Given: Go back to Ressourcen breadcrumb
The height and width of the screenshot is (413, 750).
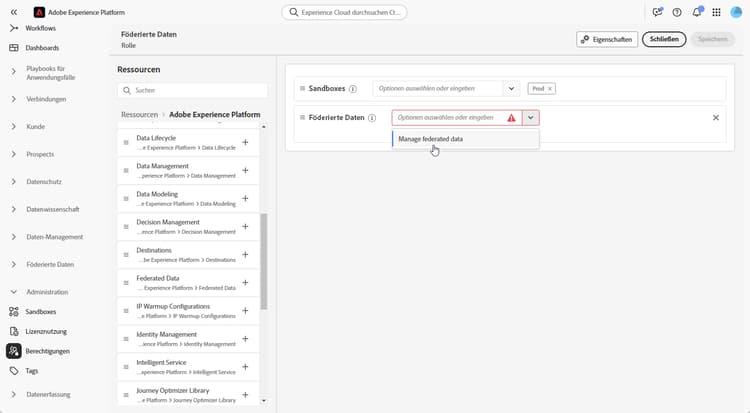Looking at the screenshot, I should click(139, 114).
